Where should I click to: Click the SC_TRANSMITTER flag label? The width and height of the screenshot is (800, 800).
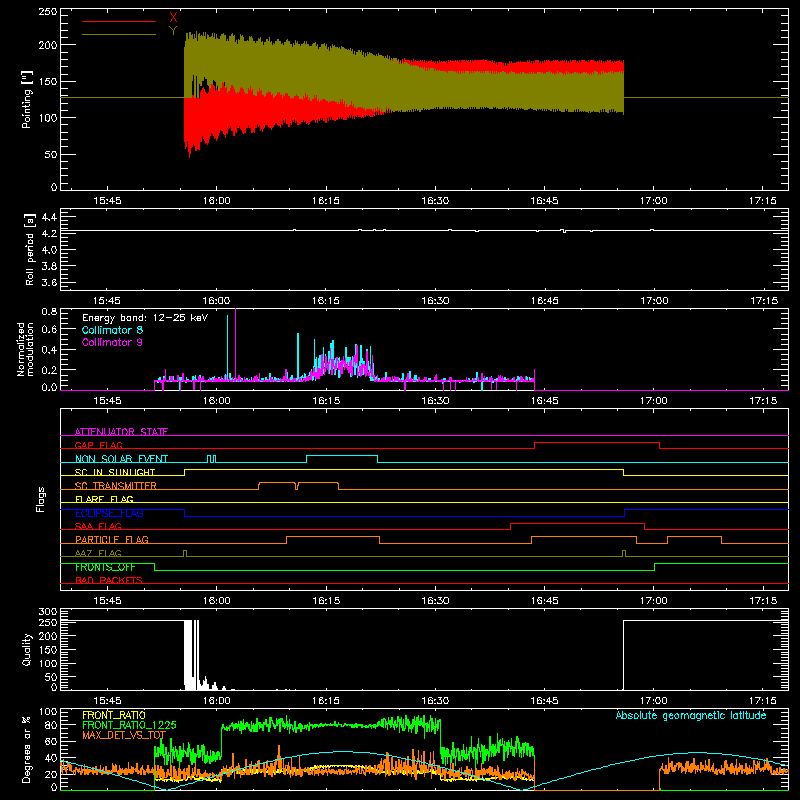pyautogui.click(x=116, y=486)
